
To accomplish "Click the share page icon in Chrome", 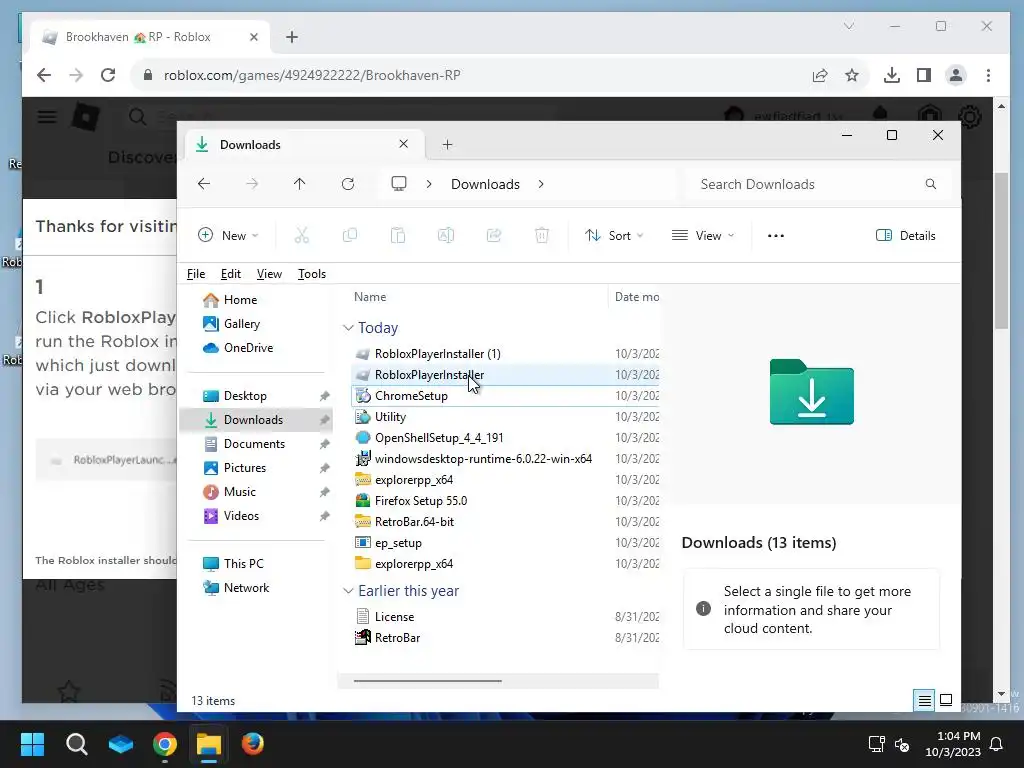I will coord(820,75).
